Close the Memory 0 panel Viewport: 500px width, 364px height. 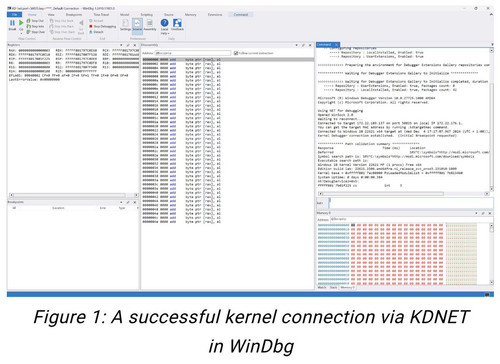(490, 213)
